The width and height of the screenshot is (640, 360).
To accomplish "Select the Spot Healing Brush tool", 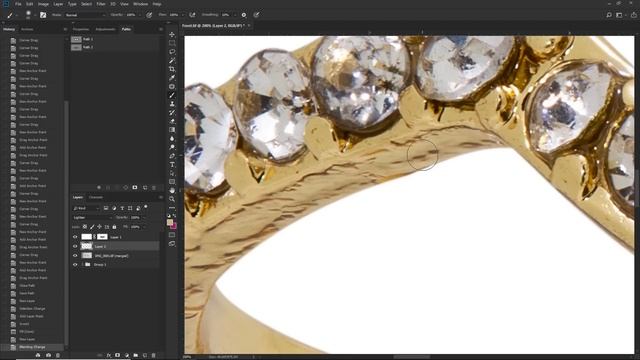I will pyautogui.click(x=172, y=87).
